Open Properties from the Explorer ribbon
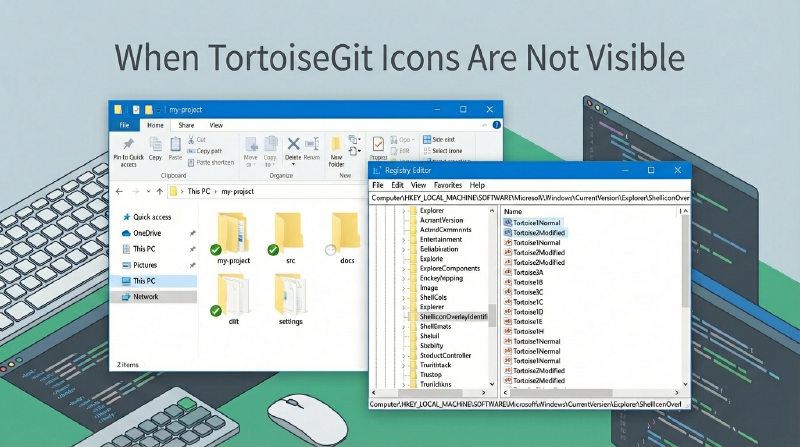Screen dimensions: 800x447 click(x=378, y=148)
